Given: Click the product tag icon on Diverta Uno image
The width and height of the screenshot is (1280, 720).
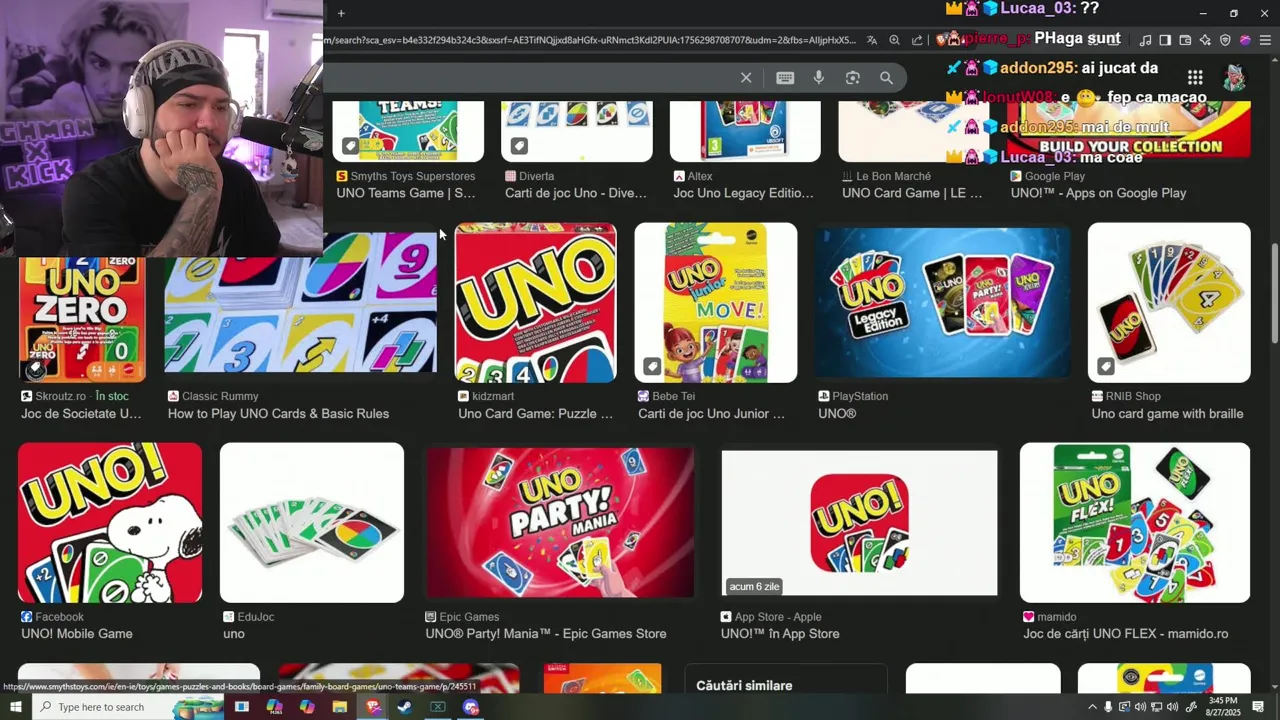Looking at the screenshot, I should pyautogui.click(x=518, y=146).
